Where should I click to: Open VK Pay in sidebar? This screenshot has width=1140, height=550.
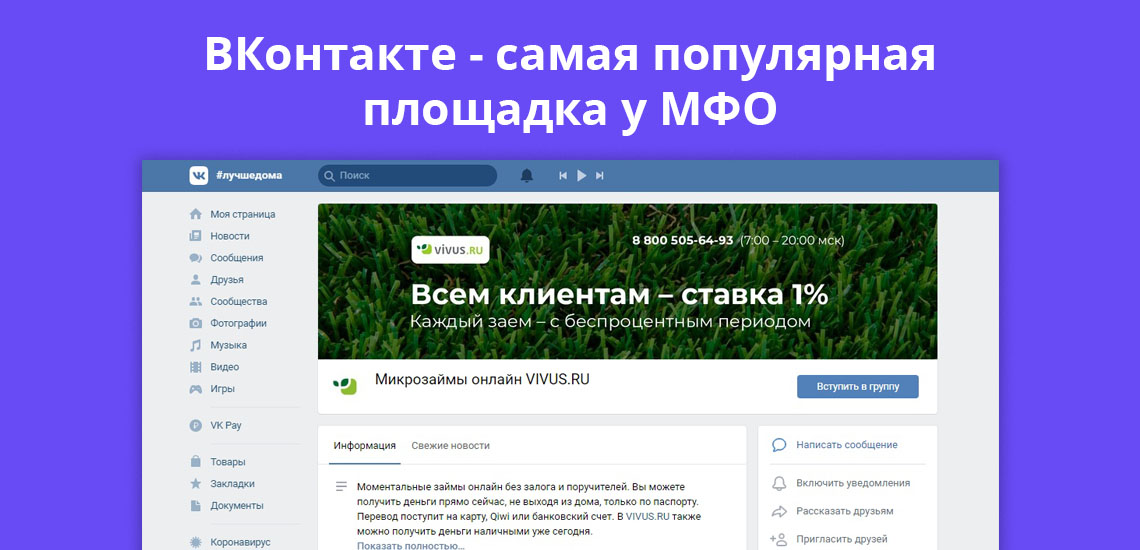[x=225, y=426]
